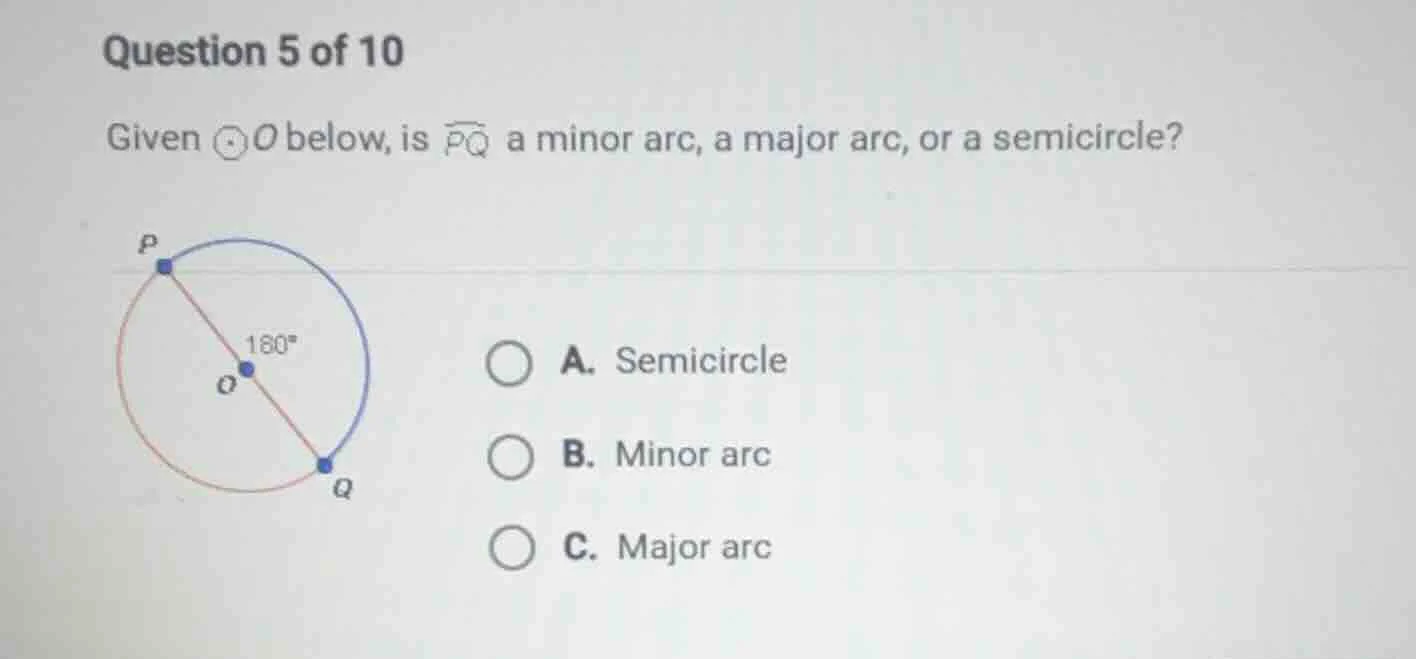
Task: Click the answer label 'Major arc'
Action: point(693,547)
